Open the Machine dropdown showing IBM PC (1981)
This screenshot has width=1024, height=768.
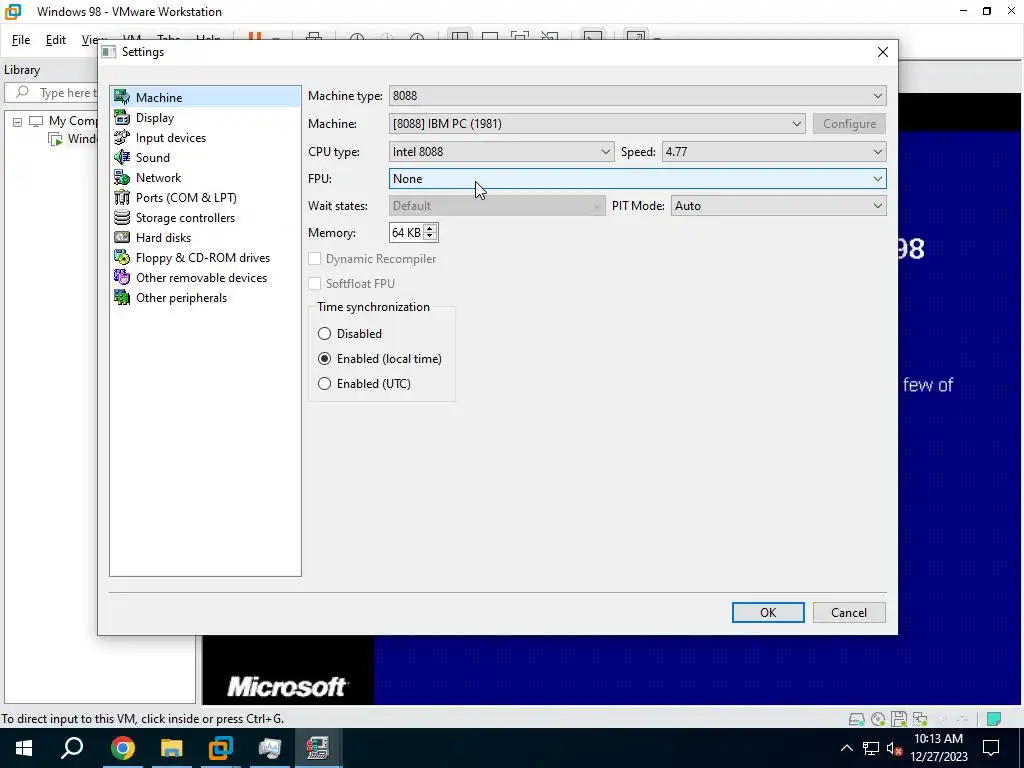(597, 123)
